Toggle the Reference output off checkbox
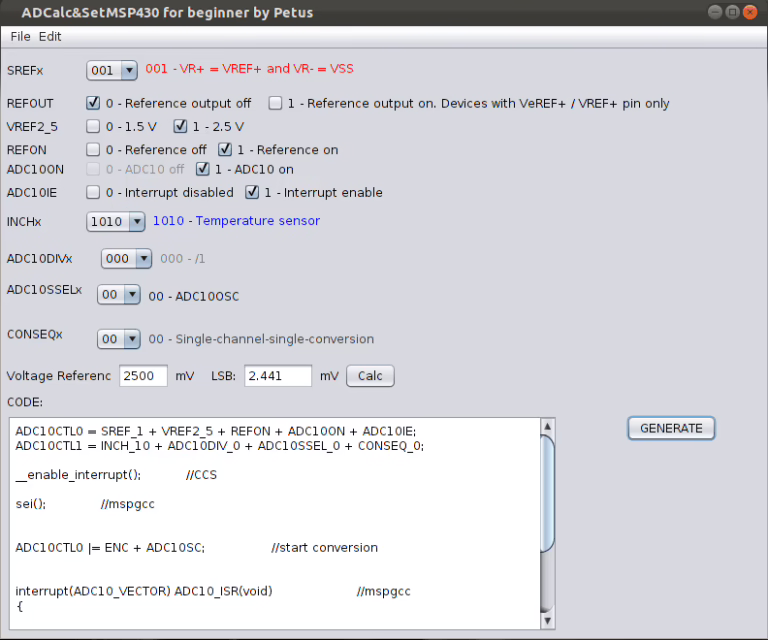 tap(94, 103)
